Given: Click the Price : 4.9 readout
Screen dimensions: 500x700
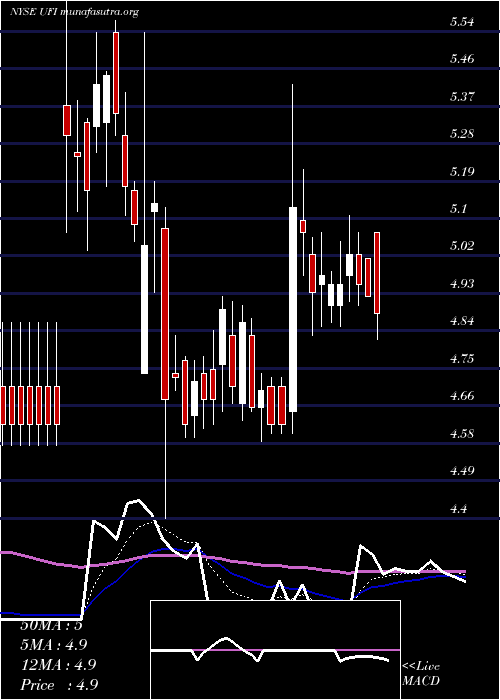Looking at the screenshot, I should coord(59,685).
